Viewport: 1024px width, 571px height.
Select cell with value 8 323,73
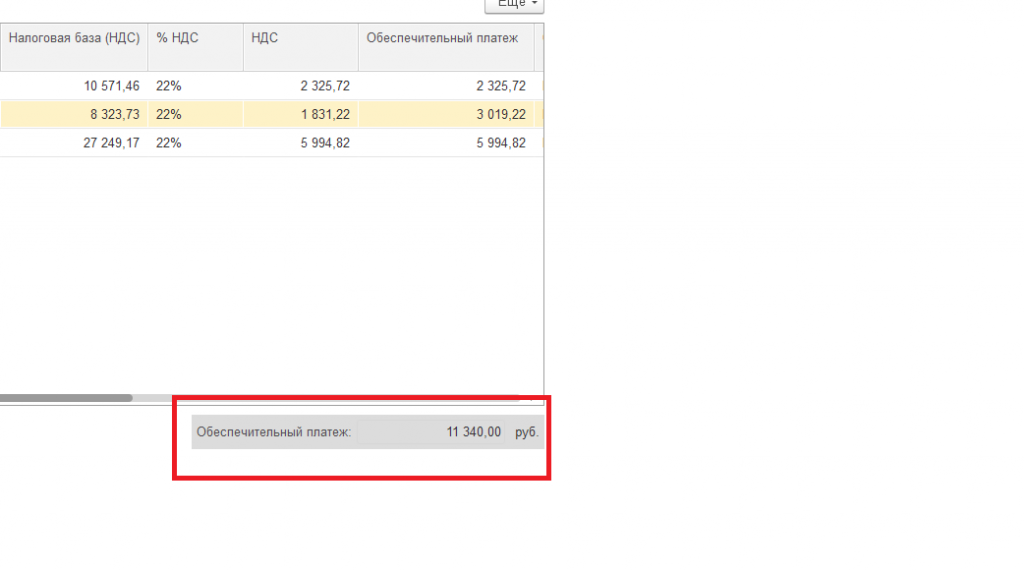[74, 114]
